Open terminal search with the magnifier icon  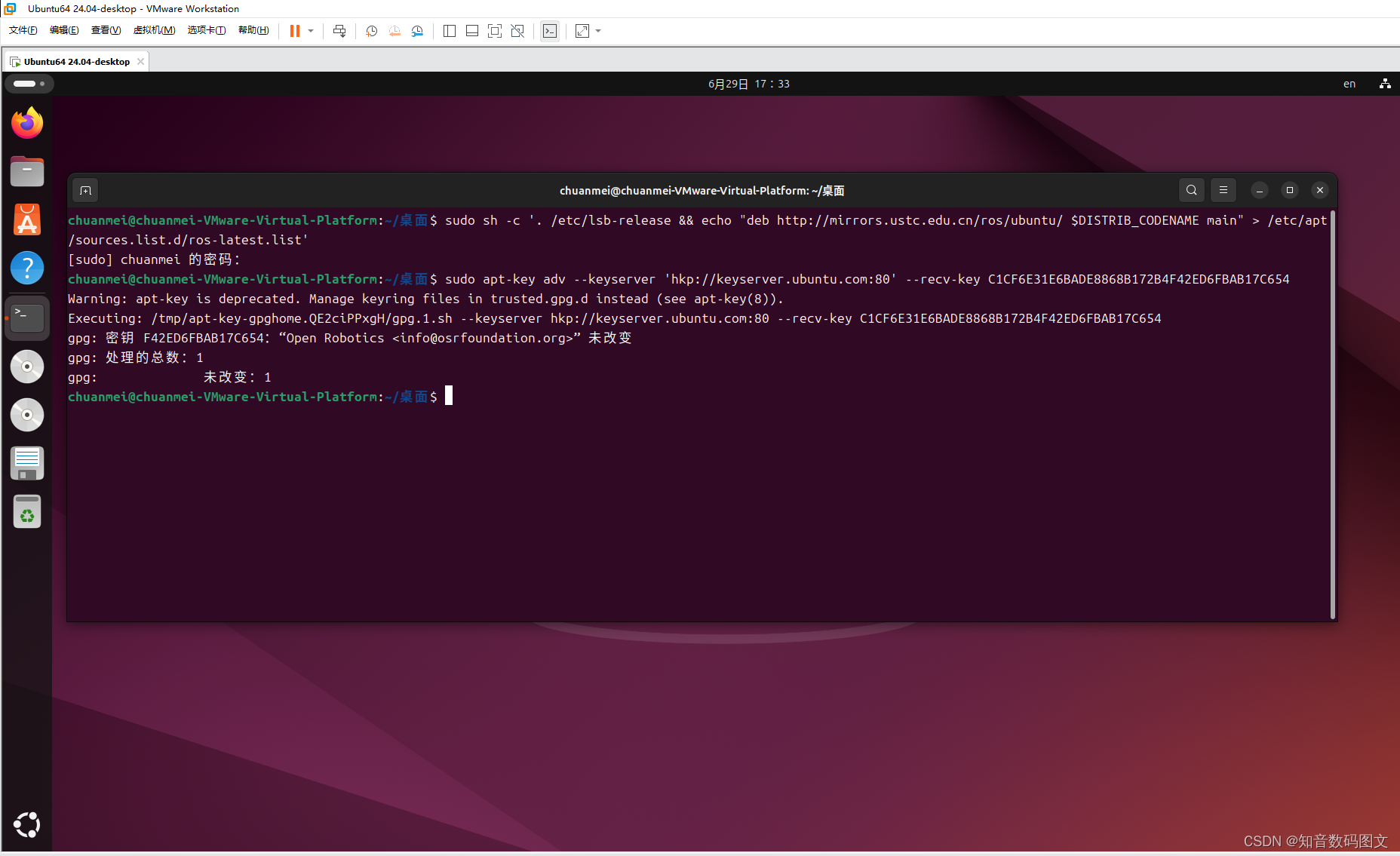[1191, 190]
